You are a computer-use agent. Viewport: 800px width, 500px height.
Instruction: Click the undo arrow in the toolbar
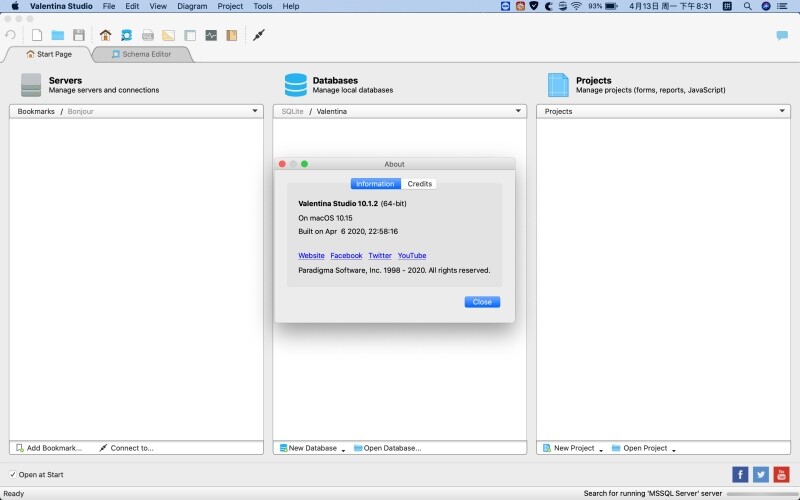click(10, 35)
